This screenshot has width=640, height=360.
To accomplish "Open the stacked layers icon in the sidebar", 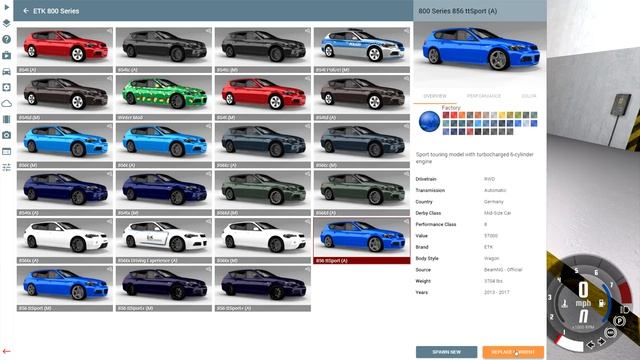I will tap(7, 23).
